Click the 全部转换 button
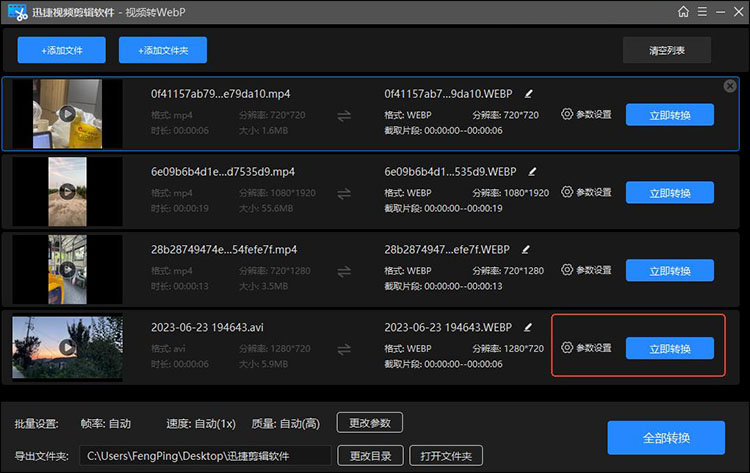750x473 pixels. coord(666,438)
